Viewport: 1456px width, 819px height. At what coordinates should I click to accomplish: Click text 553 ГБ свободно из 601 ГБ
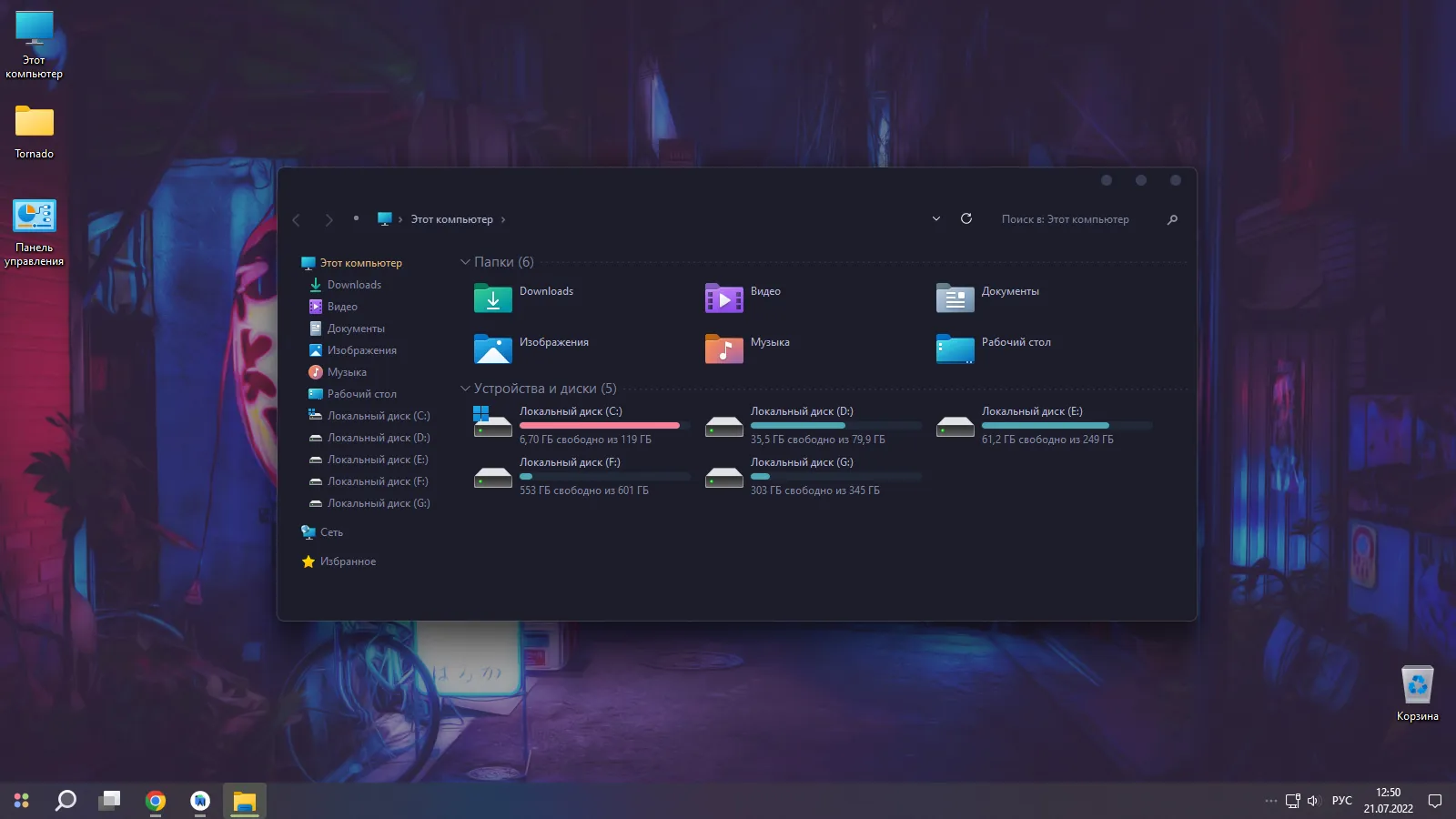[x=584, y=490]
